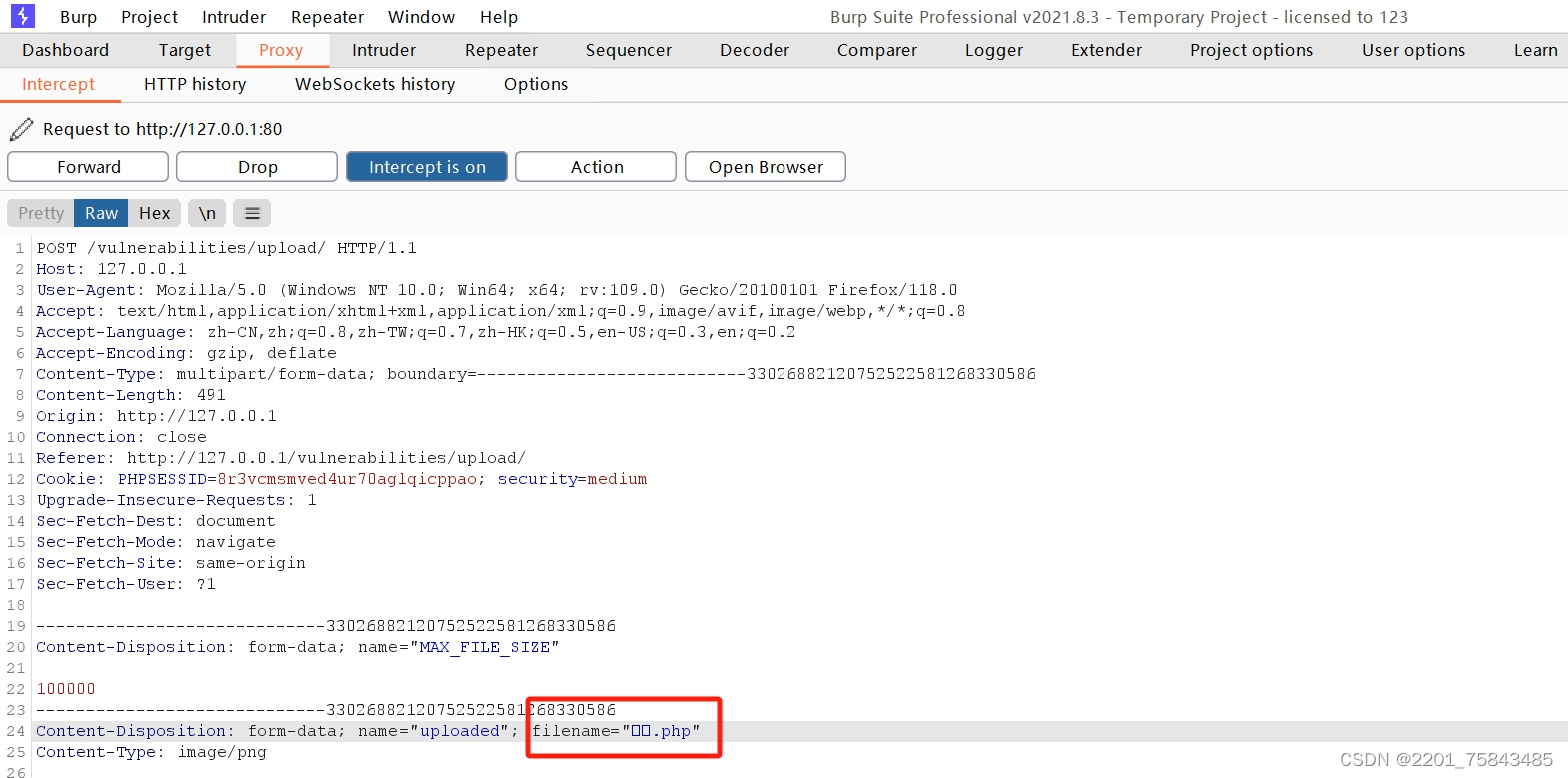This screenshot has height=778, width=1568.
Task: Switch to the Repeater tool tab
Action: point(501,50)
